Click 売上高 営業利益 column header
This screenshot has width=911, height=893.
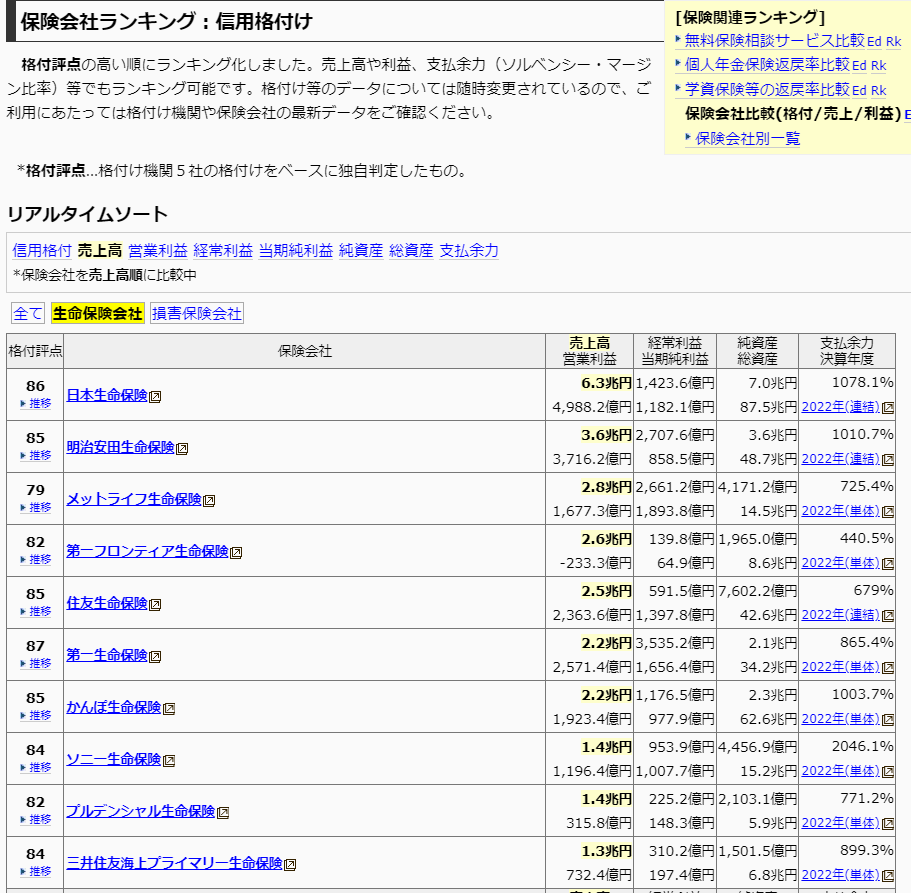pyautogui.click(x=589, y=351)
